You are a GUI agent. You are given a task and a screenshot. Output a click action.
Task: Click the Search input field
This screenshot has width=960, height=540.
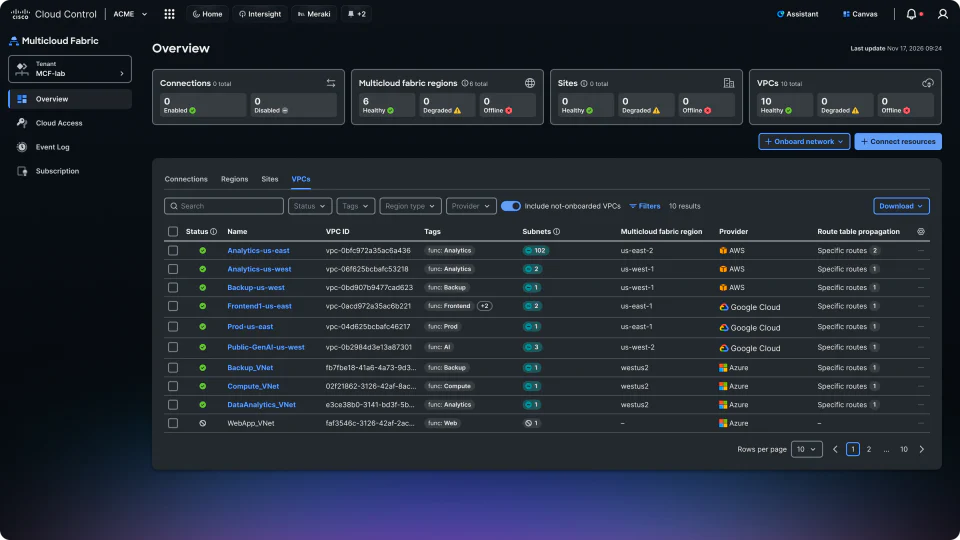[x=224, y=206]
